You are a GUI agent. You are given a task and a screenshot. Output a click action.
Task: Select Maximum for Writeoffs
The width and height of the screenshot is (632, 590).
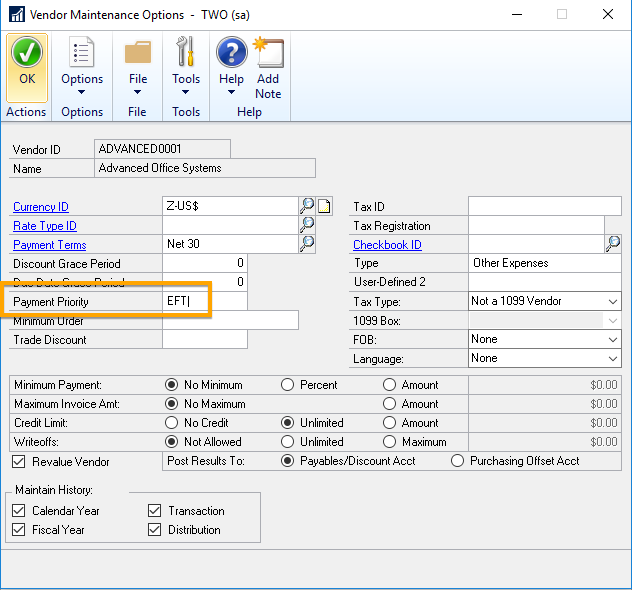(389, 442)
